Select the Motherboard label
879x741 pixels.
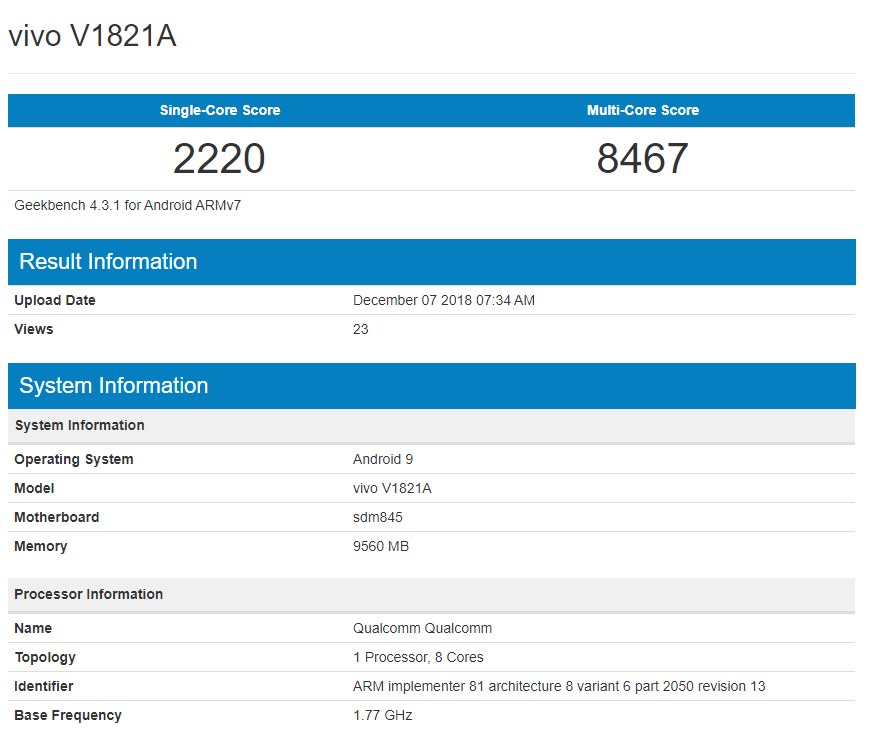[57, 517]
